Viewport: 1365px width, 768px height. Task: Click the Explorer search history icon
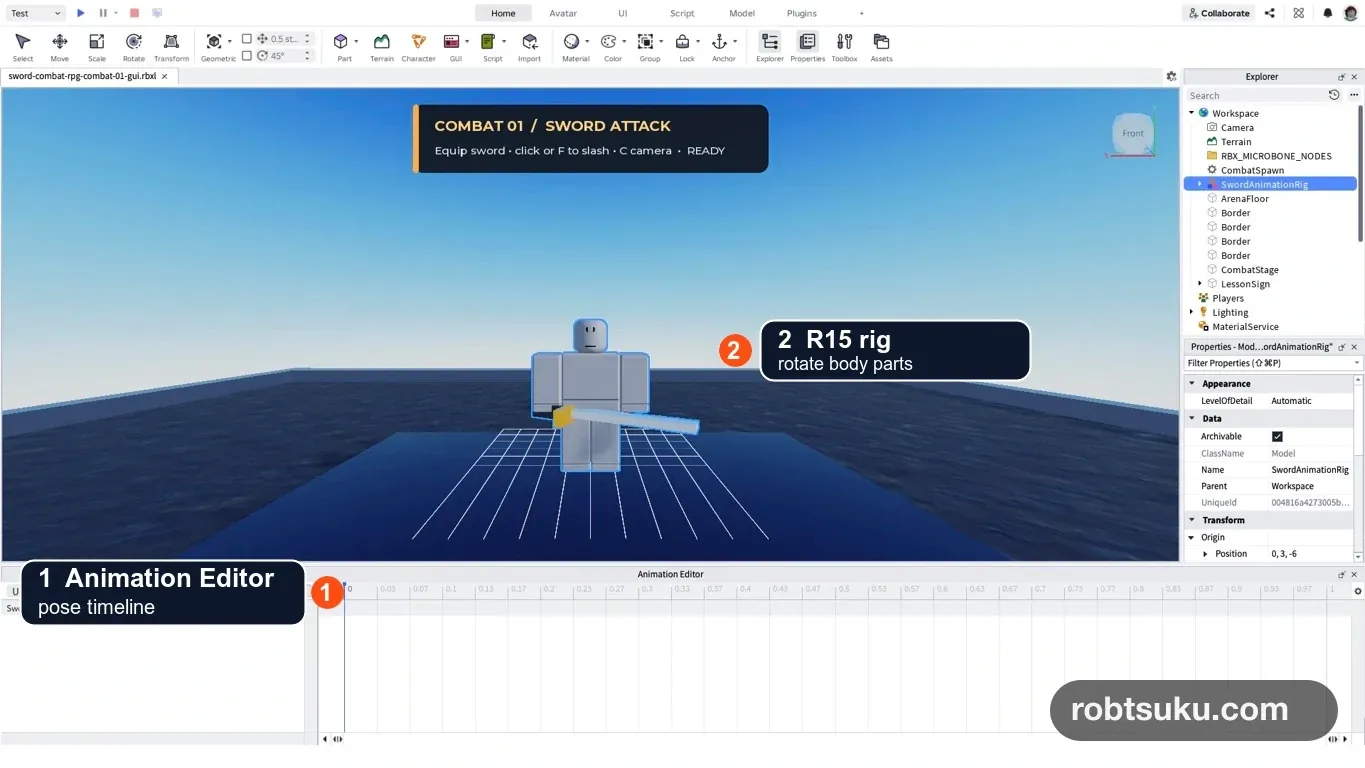(x=1334, y=95)
